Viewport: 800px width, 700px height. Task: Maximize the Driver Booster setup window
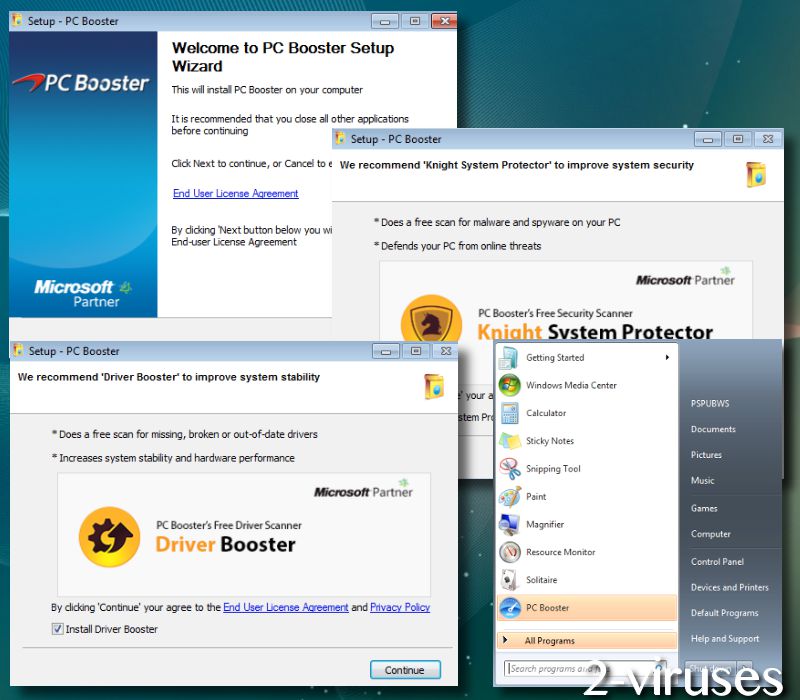click(x=416, y=351)
